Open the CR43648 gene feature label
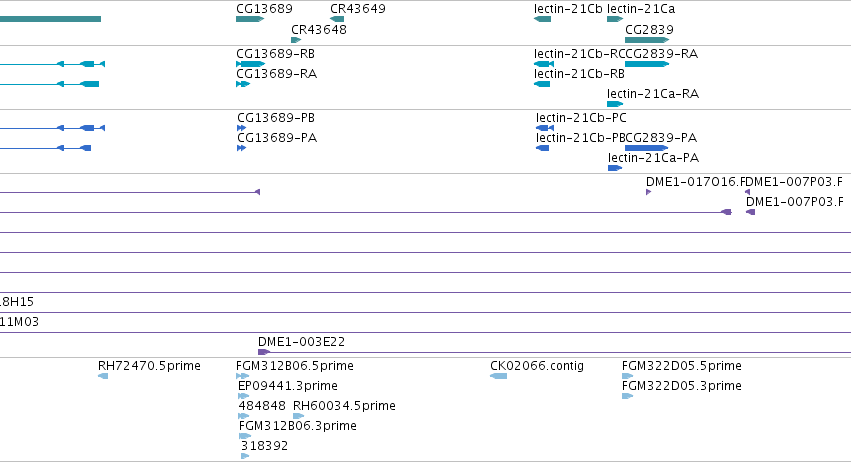The width and height of the screenshot is (851, 462). pyautogui.click(x=319, y=29)
